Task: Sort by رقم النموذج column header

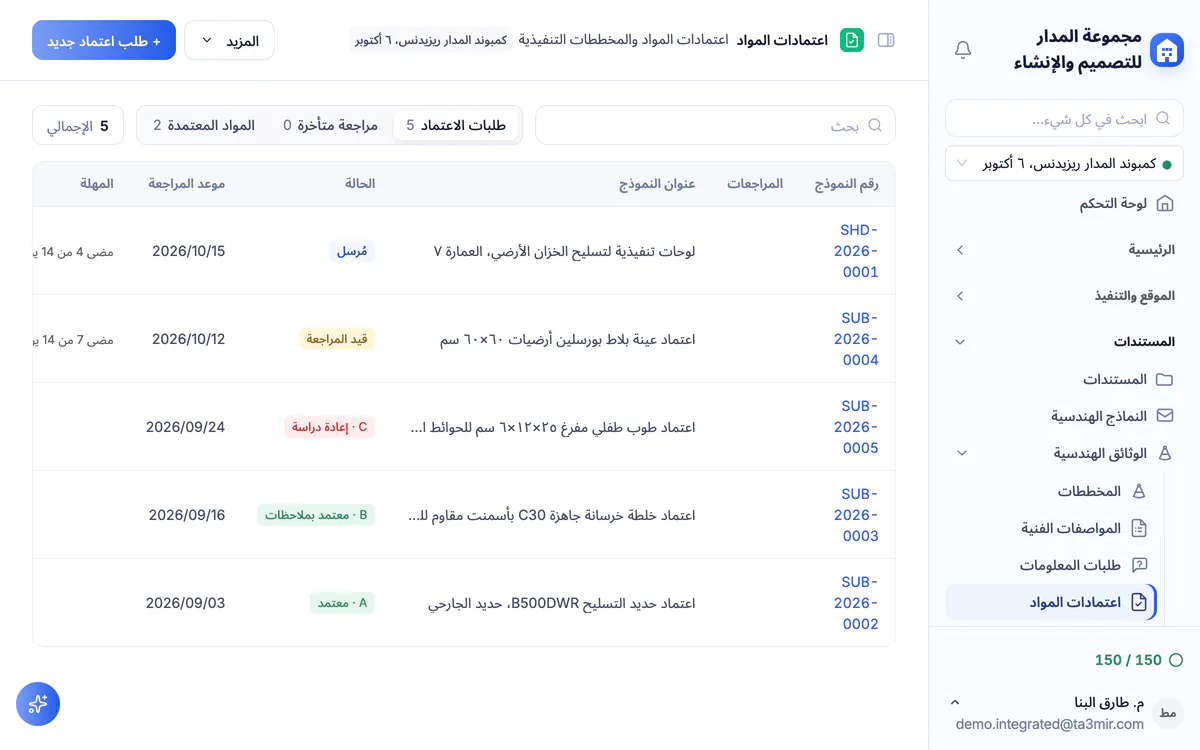Action: [x=846, y=184]
